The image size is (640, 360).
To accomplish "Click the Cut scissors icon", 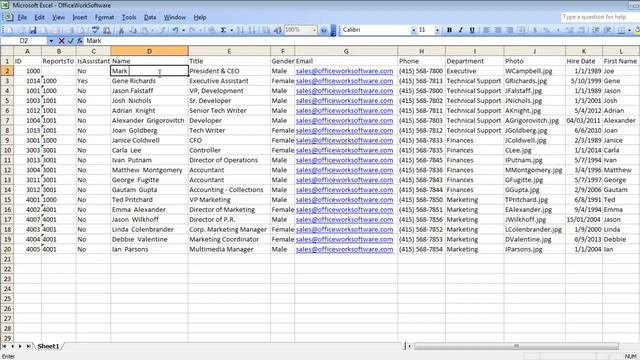I will (x=121, y=30).
